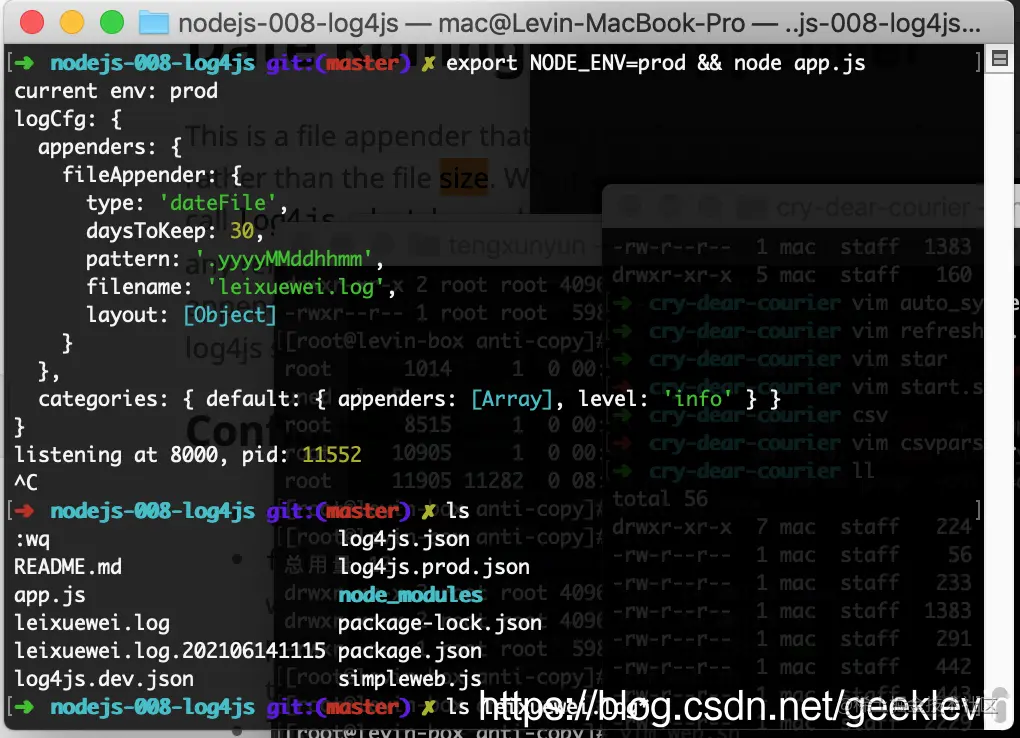Image resolution: width=1020 pixels, height=738 pixels.
Task: Click log4js.dev.json in the listing
Action: click(x=104, y=679)
